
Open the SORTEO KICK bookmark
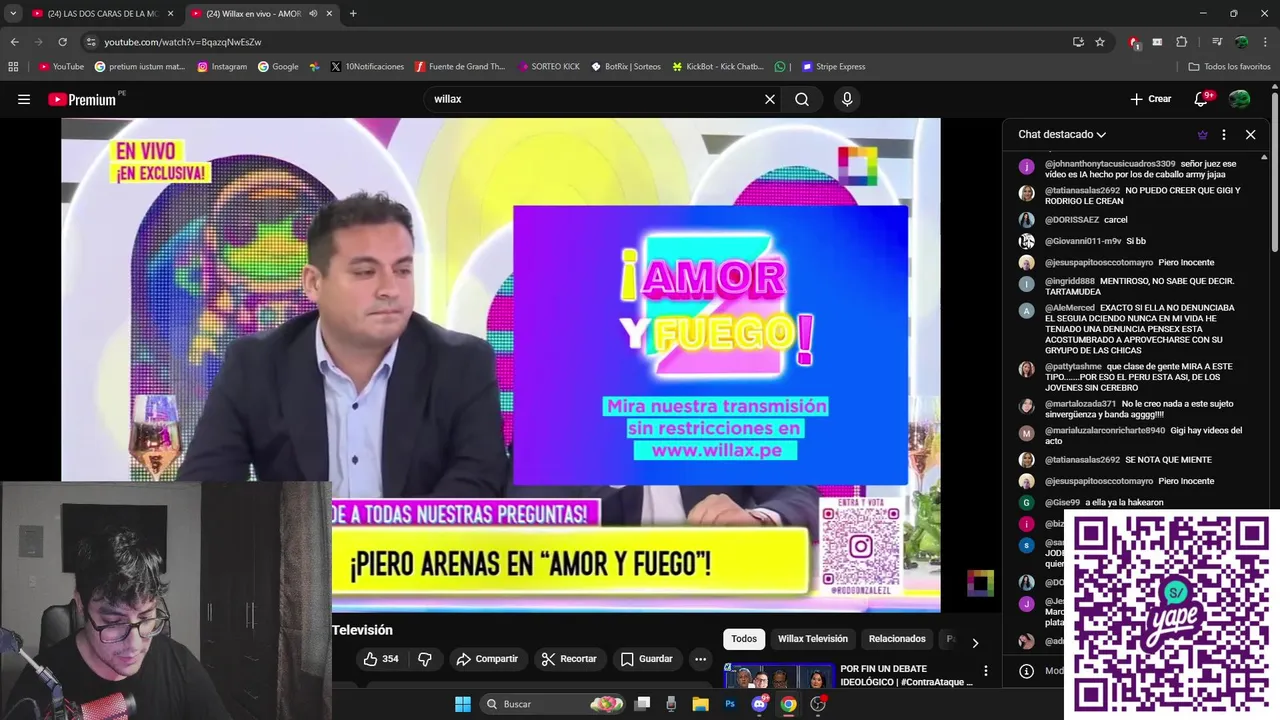point(549,67)
